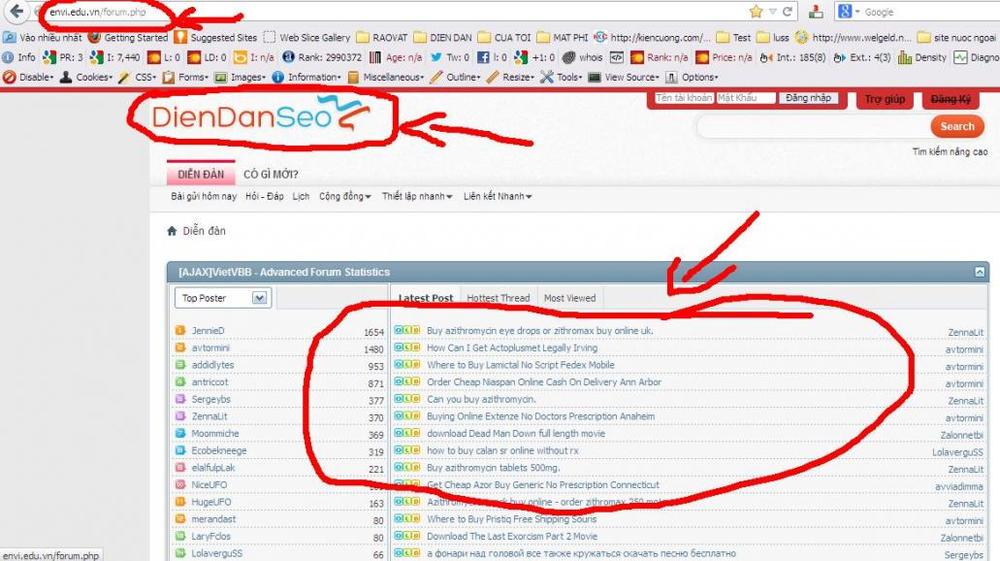Screen dimensions: 1000x561
Task: Select the Most Viewed tab
Action: (570, 298)
